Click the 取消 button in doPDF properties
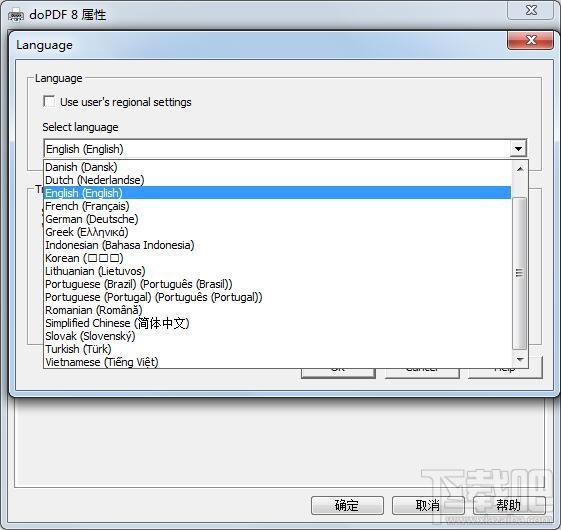The height and width of the screenshot is (530, 561). pyautogui.click(x=428, y=505)
